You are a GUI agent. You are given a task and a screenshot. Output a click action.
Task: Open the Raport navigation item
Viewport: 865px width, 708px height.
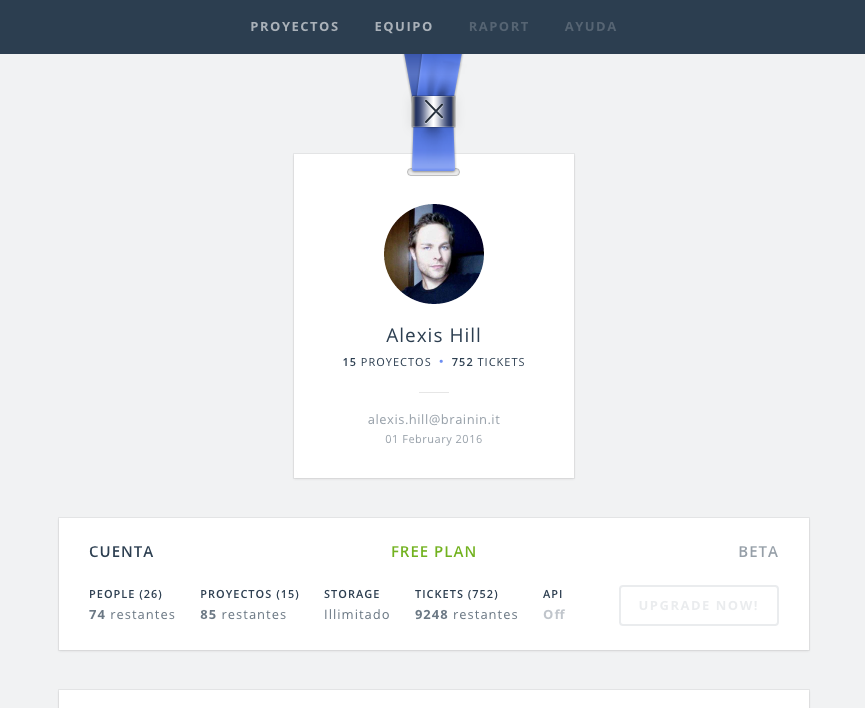(499, 27)
